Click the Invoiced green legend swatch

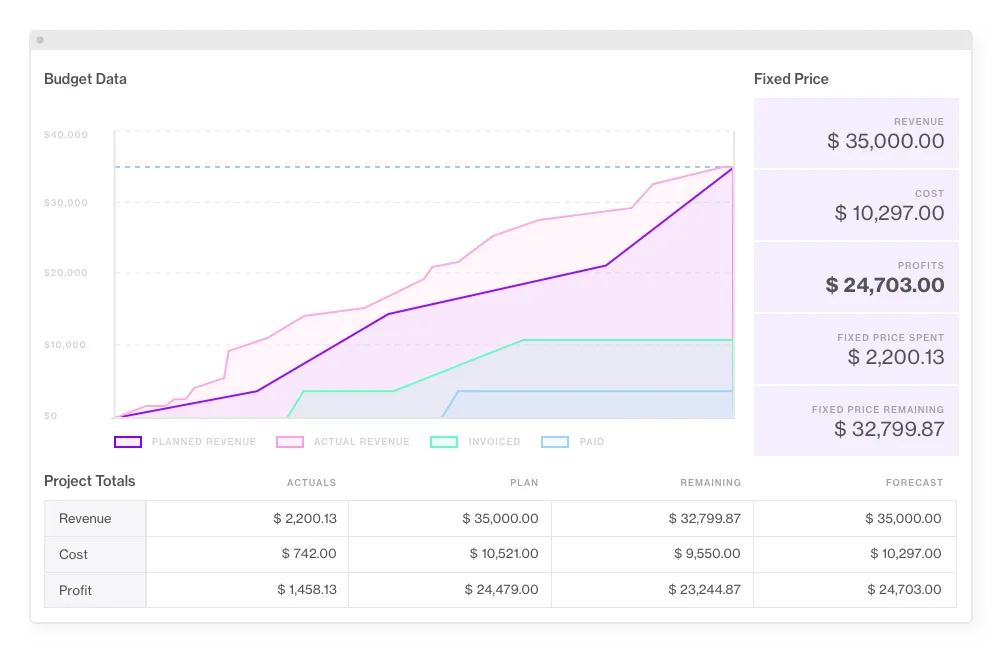click(444, 442)
